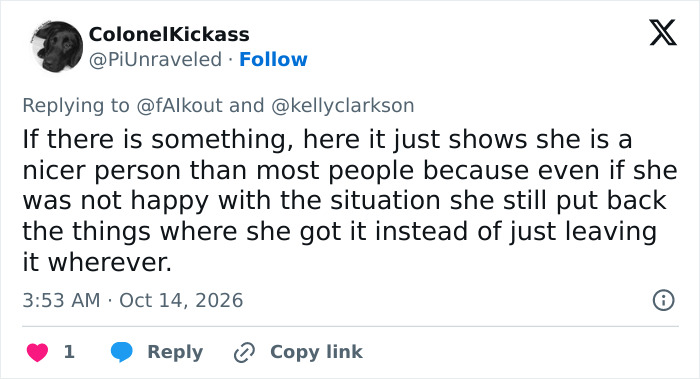
Task: Open the @fAIkout mention
Action: pos(179,106)
